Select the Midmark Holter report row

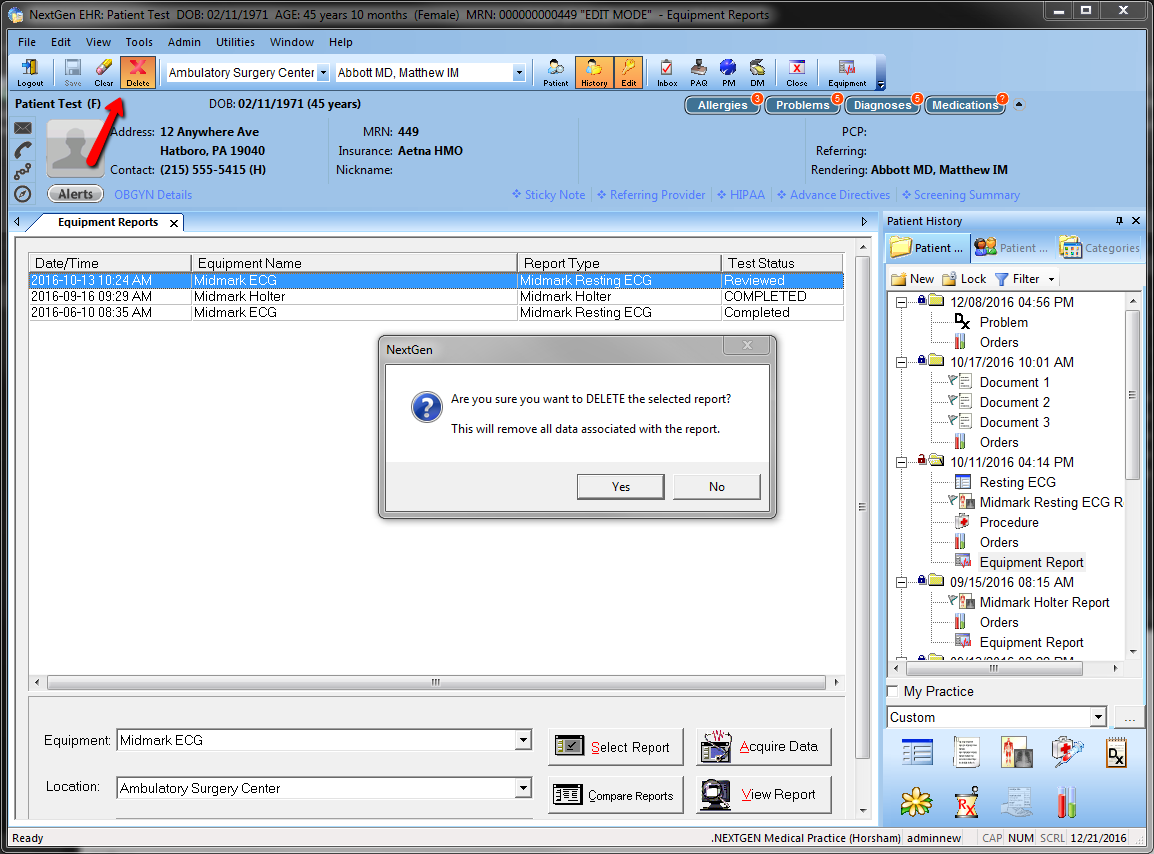[x=436, y=297]
